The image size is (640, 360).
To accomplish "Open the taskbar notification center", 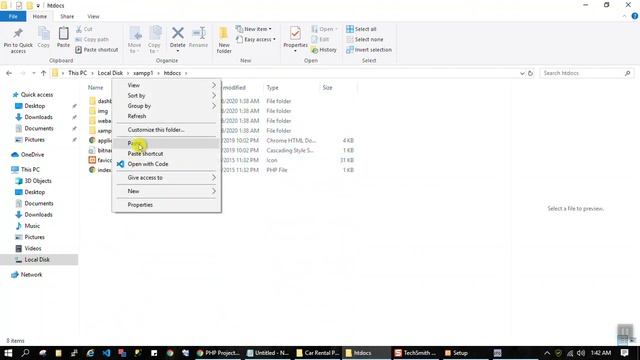I will tap(624, 353).
